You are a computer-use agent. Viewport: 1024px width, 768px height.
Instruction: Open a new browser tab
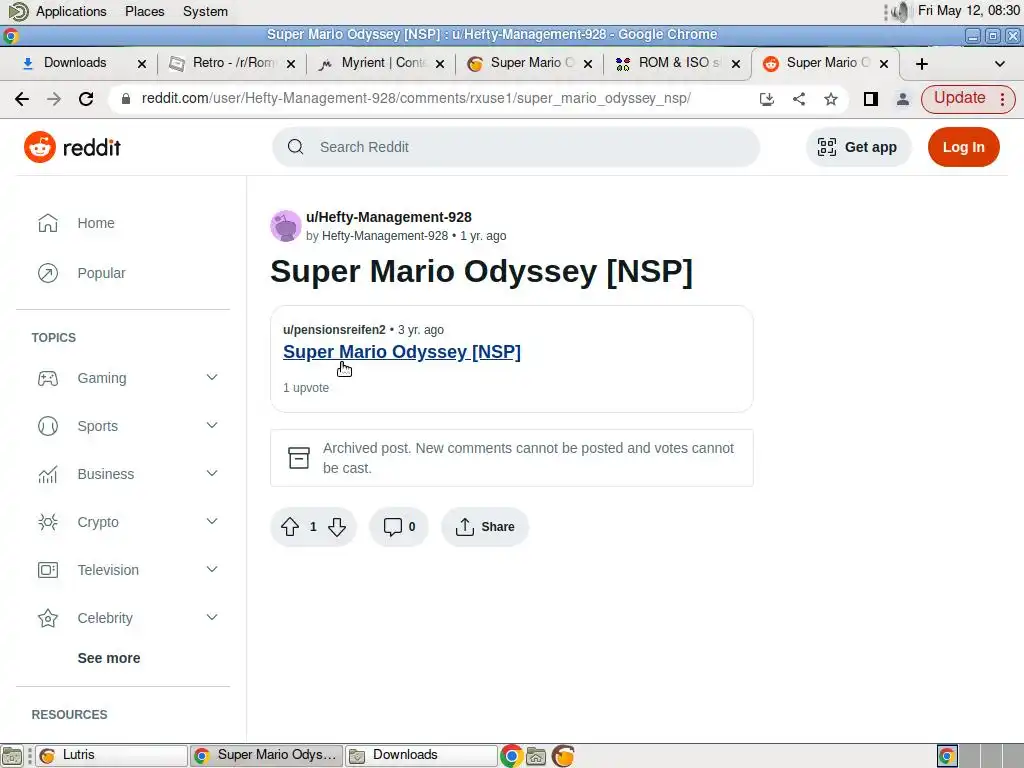921,63
